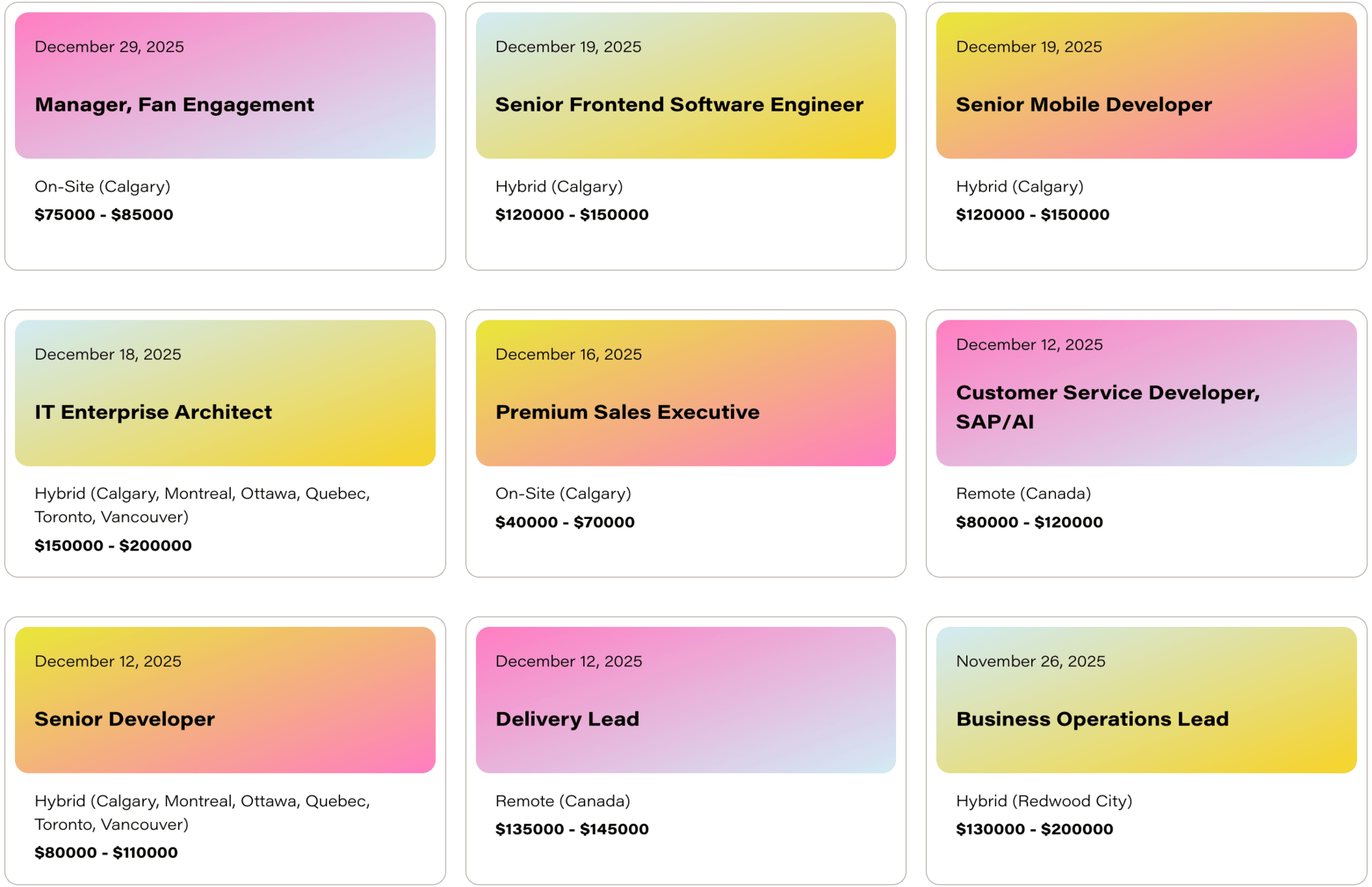Click the $135000 - $145000 salary text
Image resolution: width=1372 pixels, height=887 pixels.
[572, 829]
